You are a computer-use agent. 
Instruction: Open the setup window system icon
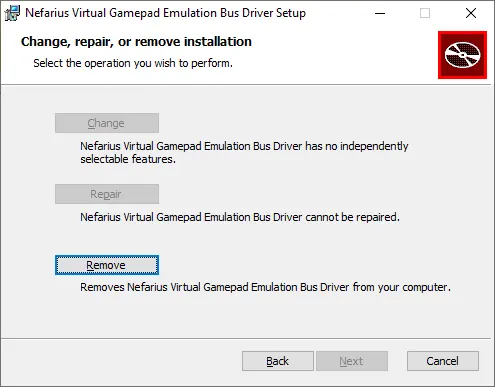click(x=12, y=13)
